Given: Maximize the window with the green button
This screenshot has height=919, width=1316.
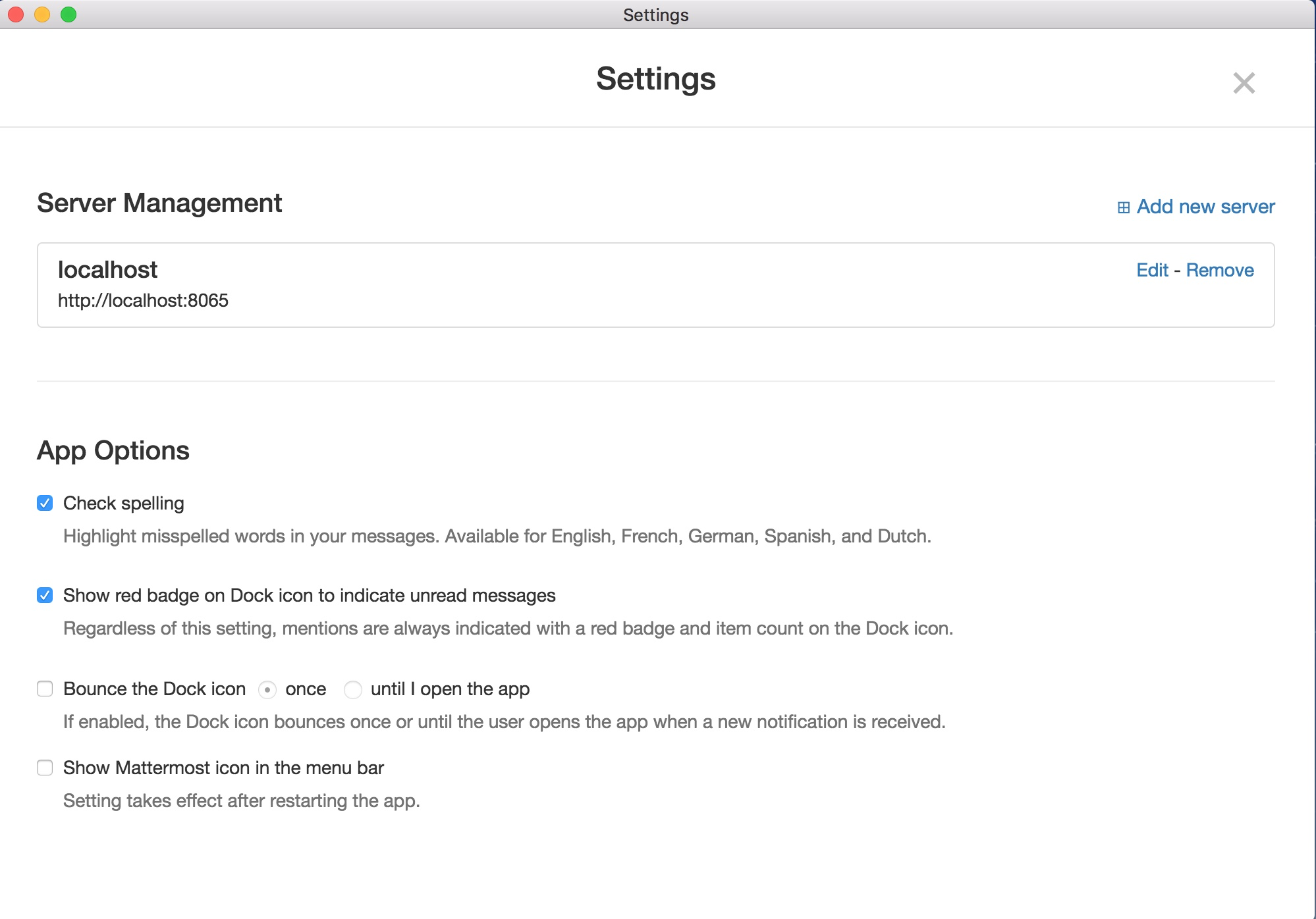Looking at the screenshot, I should (69, 14).
